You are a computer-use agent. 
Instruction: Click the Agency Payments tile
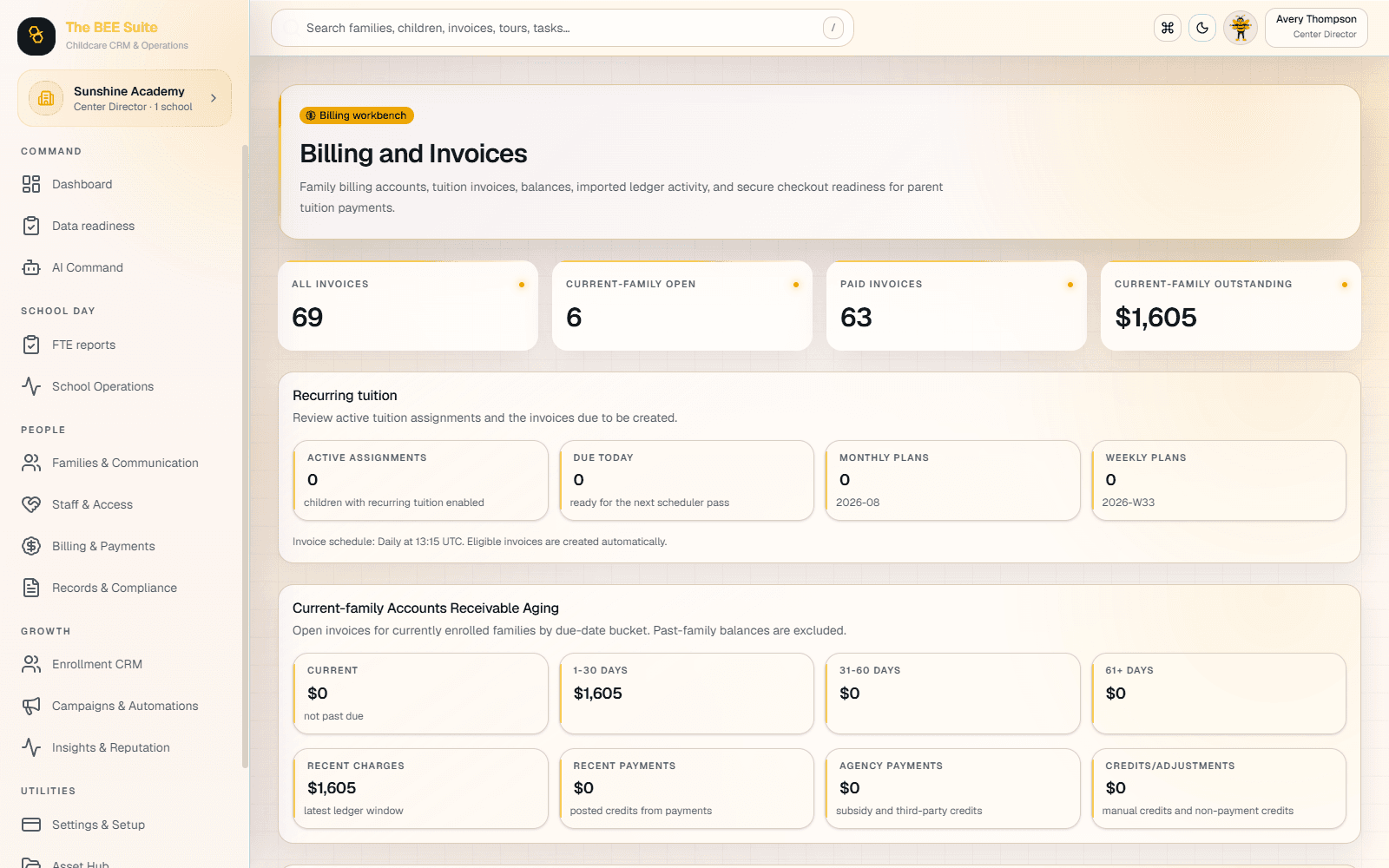(x=952, y=788)
